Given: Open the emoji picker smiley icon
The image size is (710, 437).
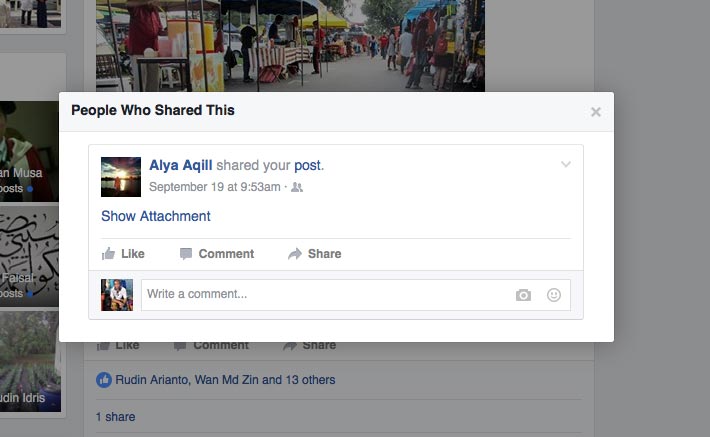Looking at the screenshot, I should click(554, 295).
